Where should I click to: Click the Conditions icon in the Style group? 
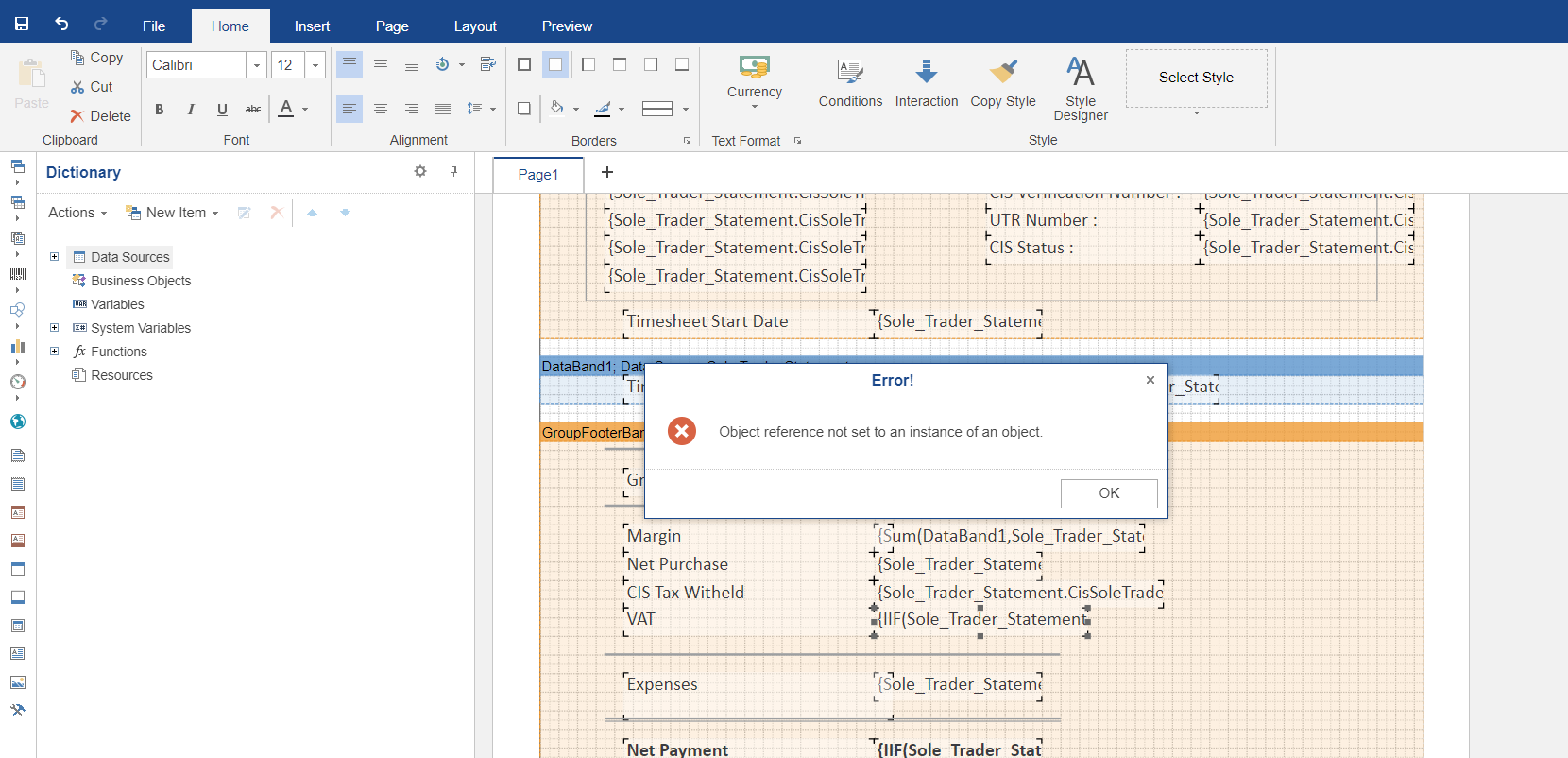pos(850,71)
